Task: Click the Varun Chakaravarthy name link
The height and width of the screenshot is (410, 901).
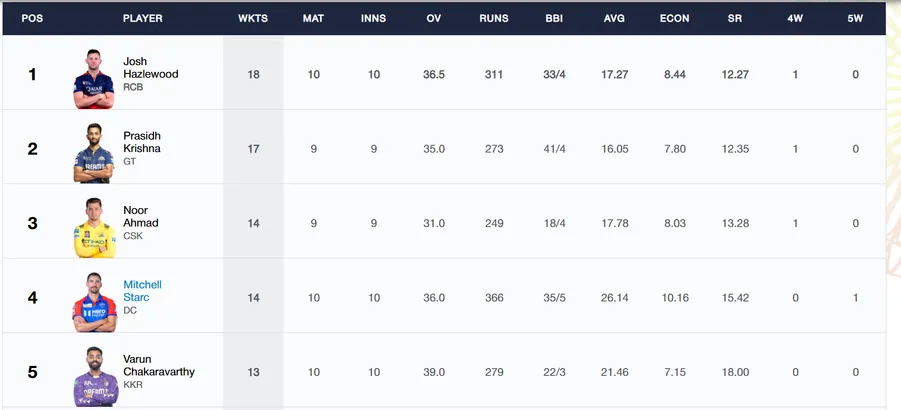Action: (x=159, y=366)
